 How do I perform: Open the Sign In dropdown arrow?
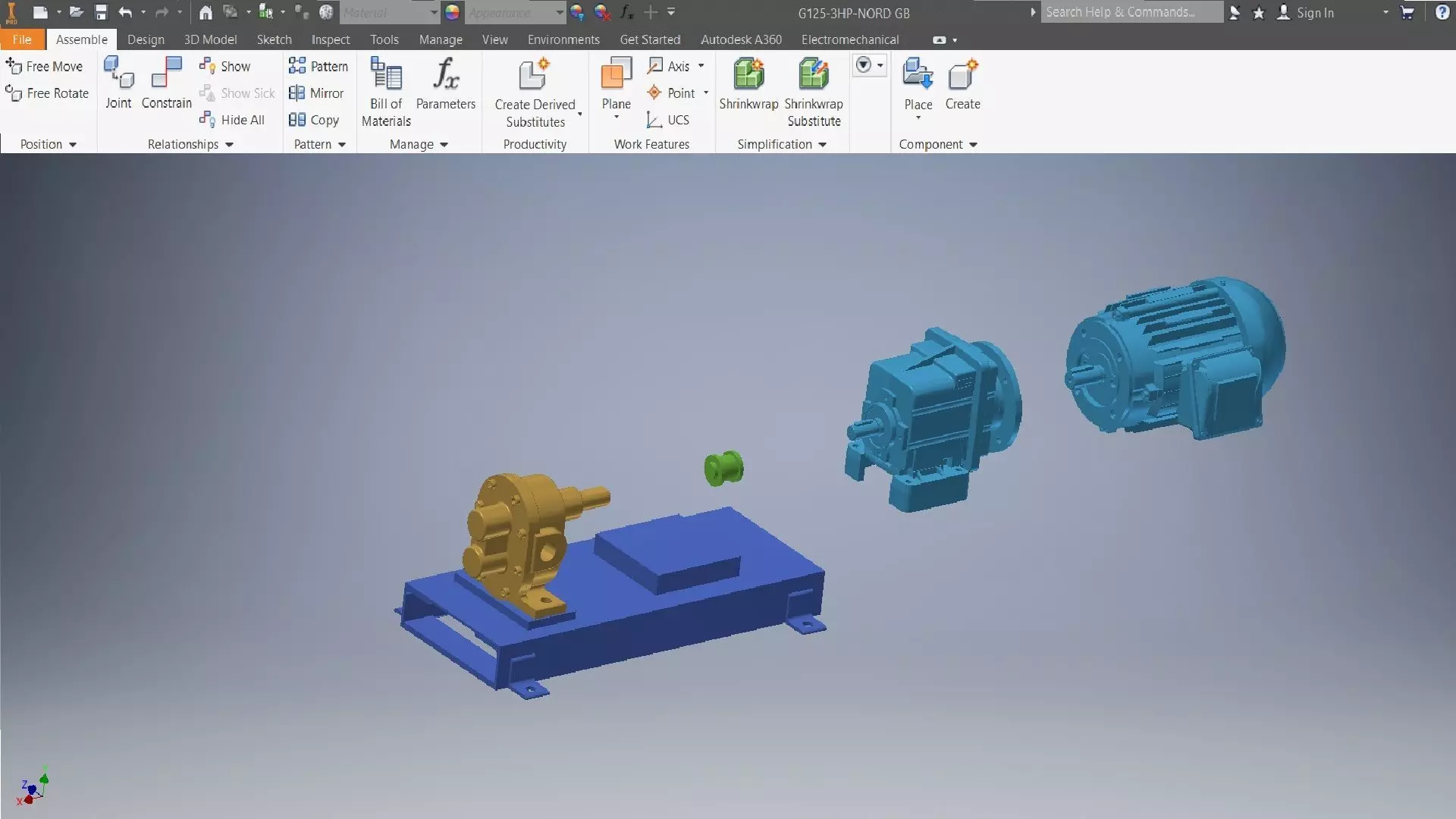1385,12
